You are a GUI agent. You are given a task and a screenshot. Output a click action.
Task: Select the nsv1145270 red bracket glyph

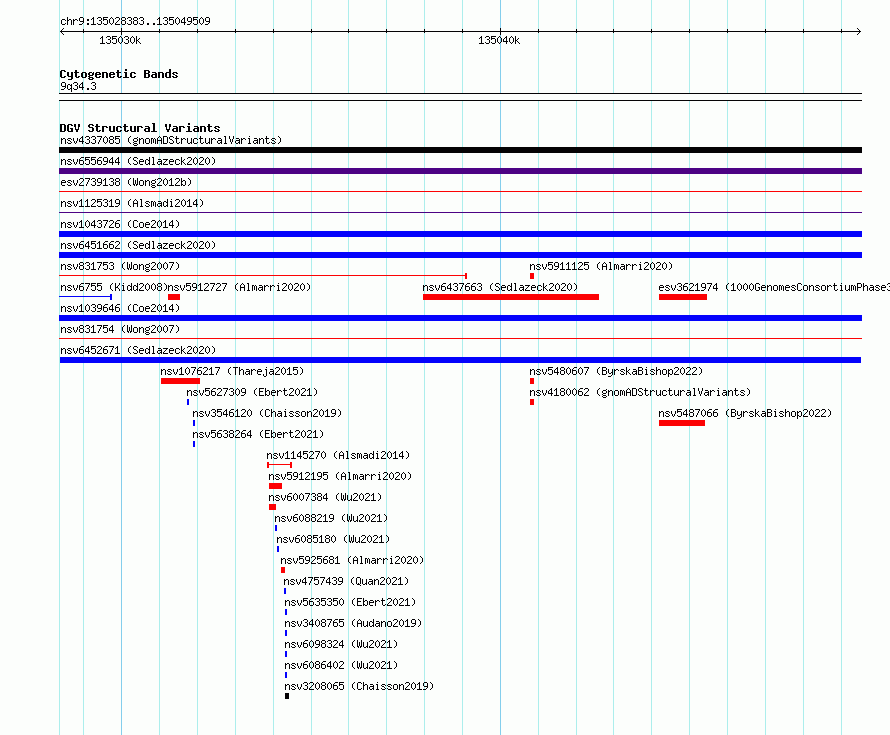279,465
